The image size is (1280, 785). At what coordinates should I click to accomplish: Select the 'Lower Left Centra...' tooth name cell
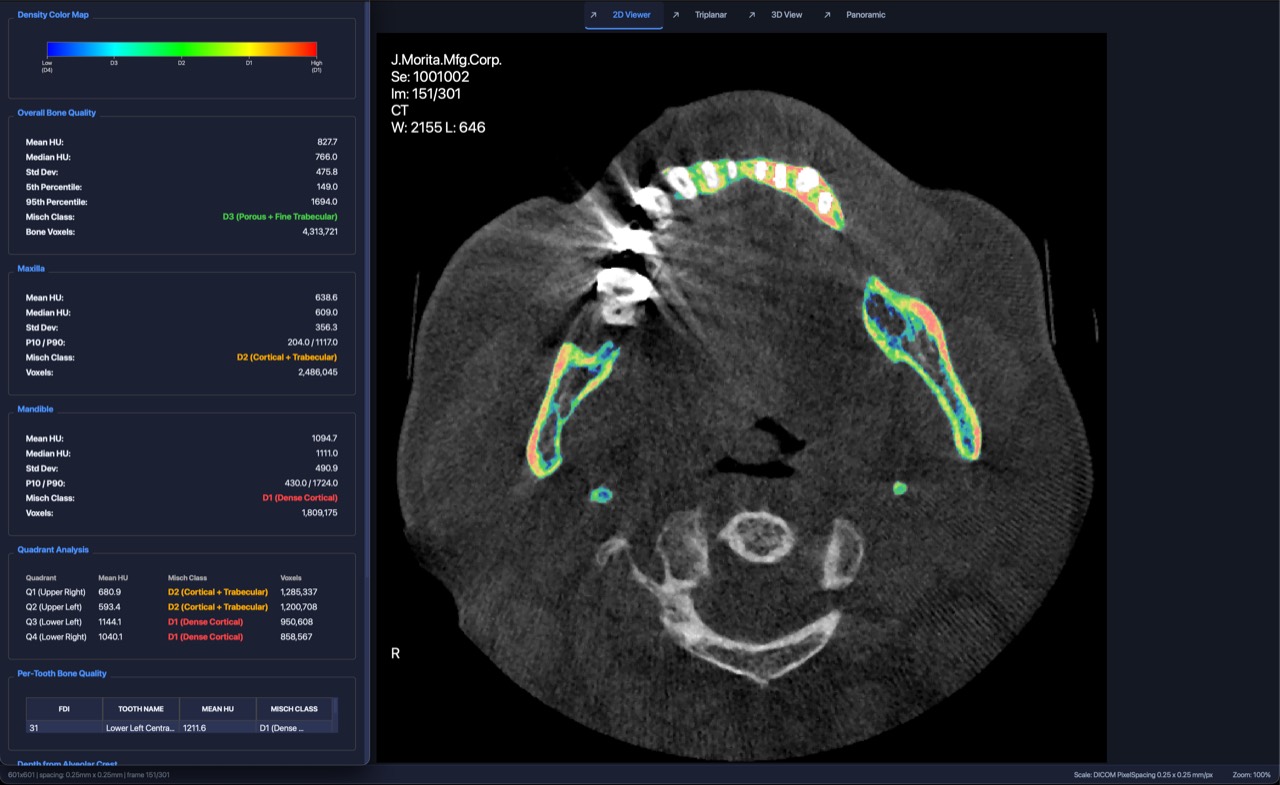[141, 728]
